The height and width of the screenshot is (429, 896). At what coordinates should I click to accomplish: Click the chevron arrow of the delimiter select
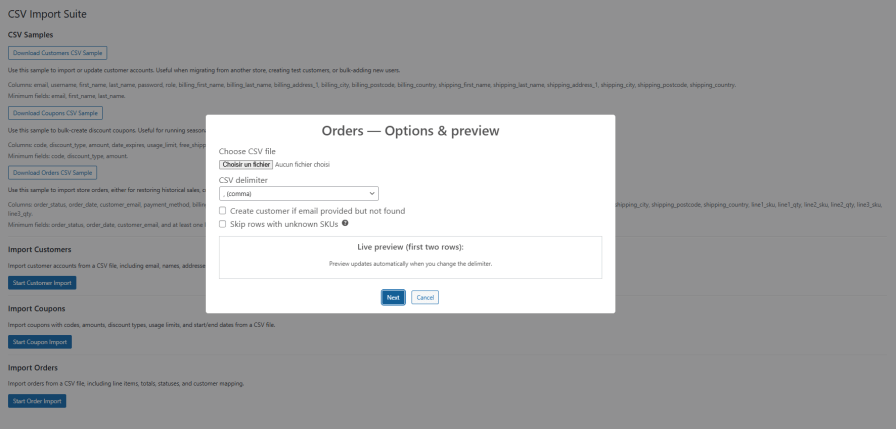[x=372, y=193]
